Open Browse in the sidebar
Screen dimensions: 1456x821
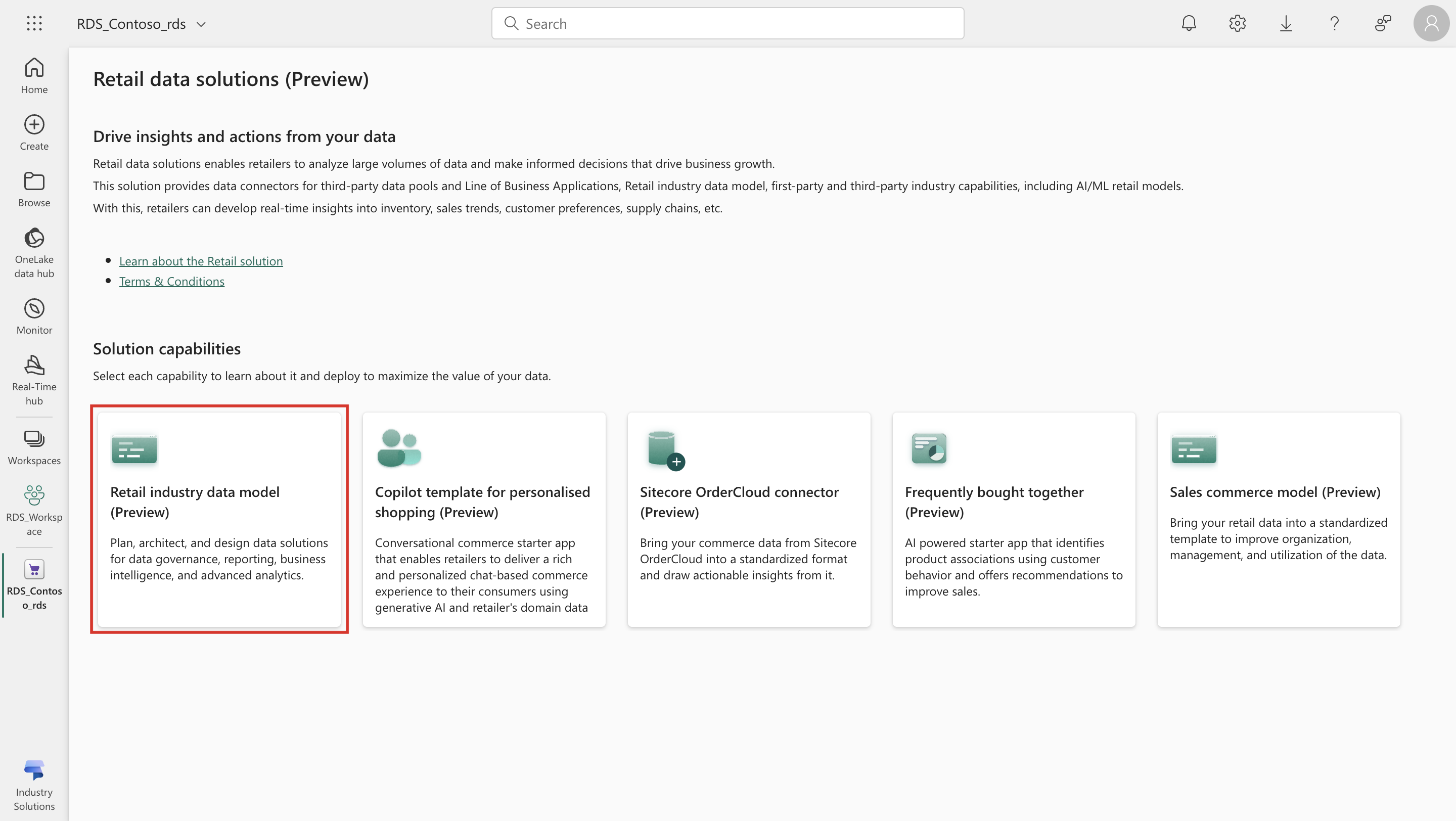click(34, 189)
